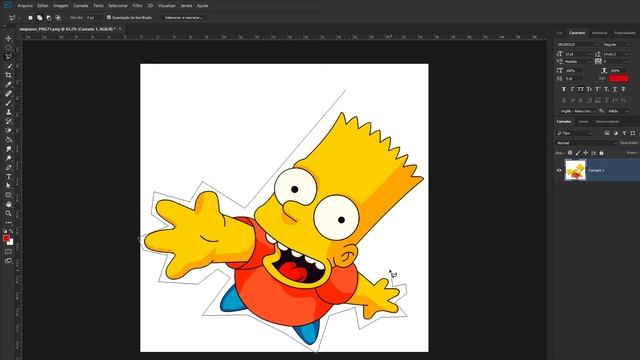Viewport: 640px width, 360px height.
Task: Open the font family dropdown
Action: (577, 44)
